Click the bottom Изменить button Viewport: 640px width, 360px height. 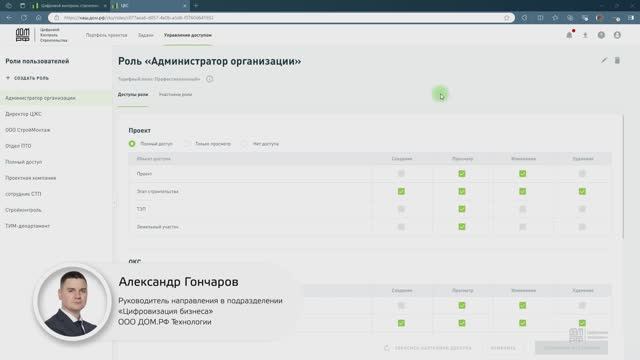[503, 348]
